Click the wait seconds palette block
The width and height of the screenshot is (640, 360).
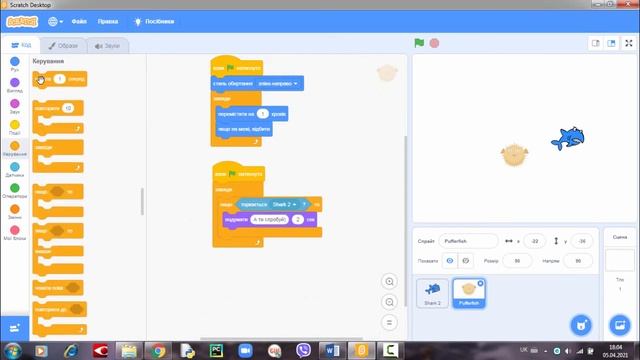(60, 79)
